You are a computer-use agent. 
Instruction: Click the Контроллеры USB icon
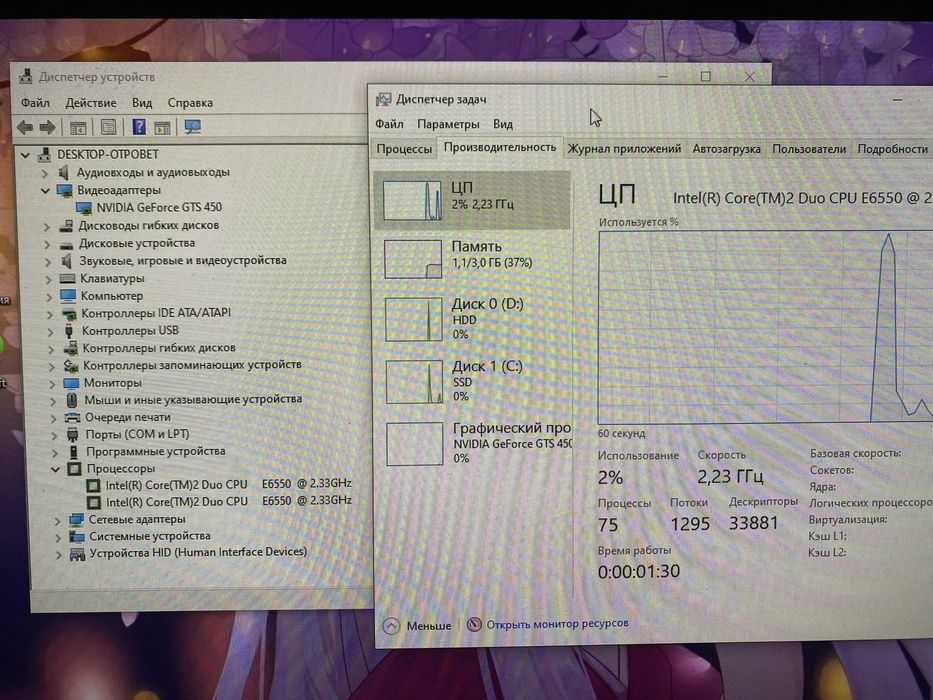click(69, 330)
